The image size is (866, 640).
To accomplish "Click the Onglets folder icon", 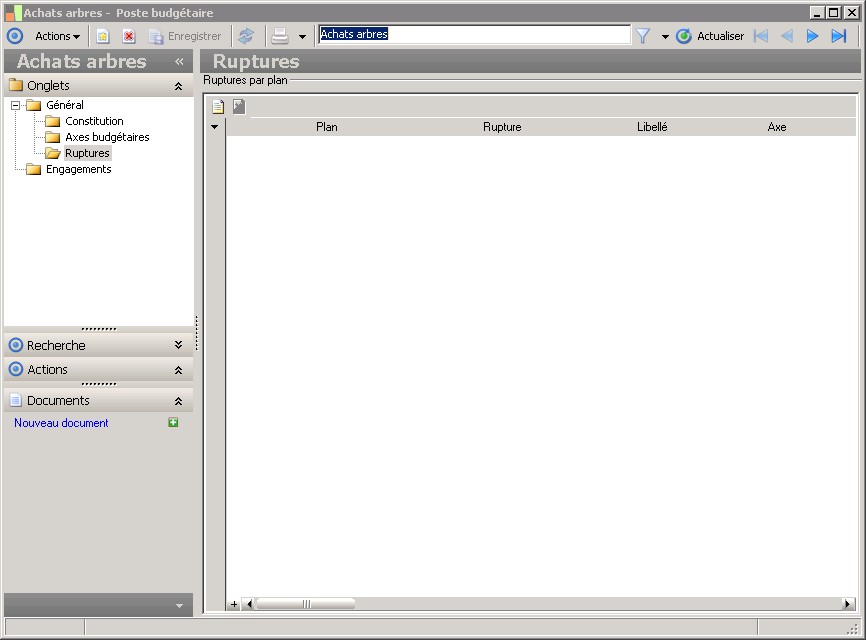I will tap(16, 85).
